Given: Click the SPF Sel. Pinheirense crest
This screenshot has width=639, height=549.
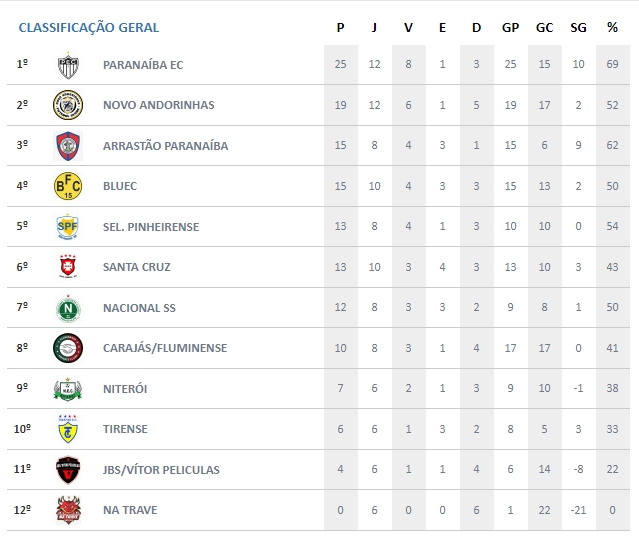Looking at the screenshot, I should coord(67,227).
